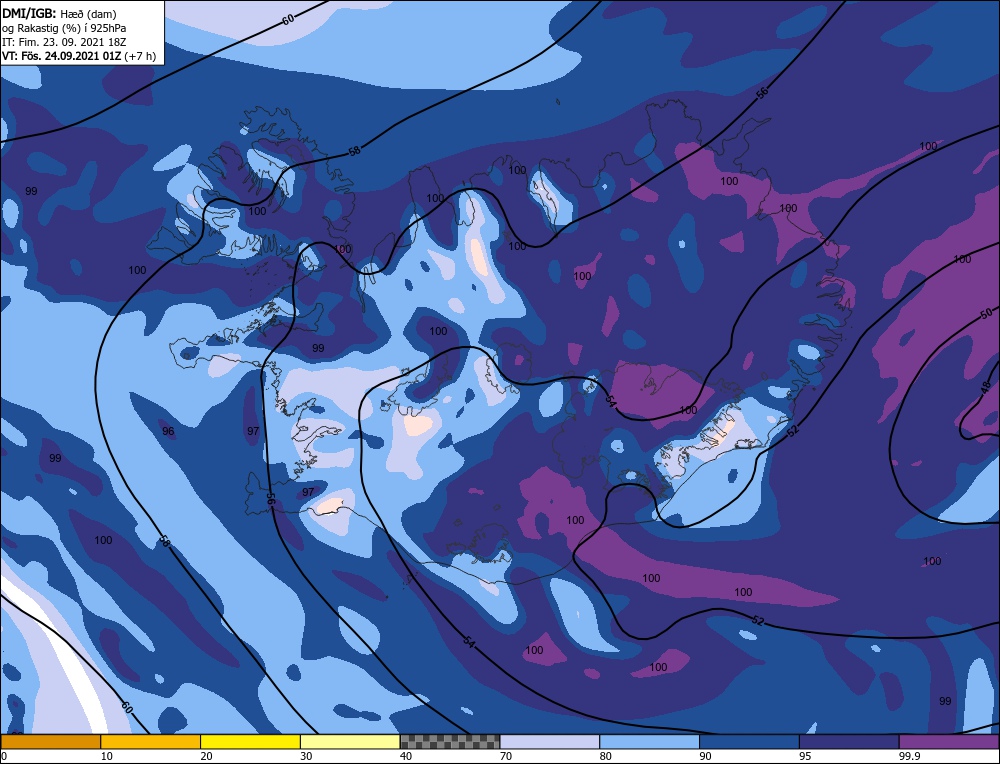Click the '48' contour label at right edge
The width and height of the screenshot is (1000, 764).
[986, 387]
